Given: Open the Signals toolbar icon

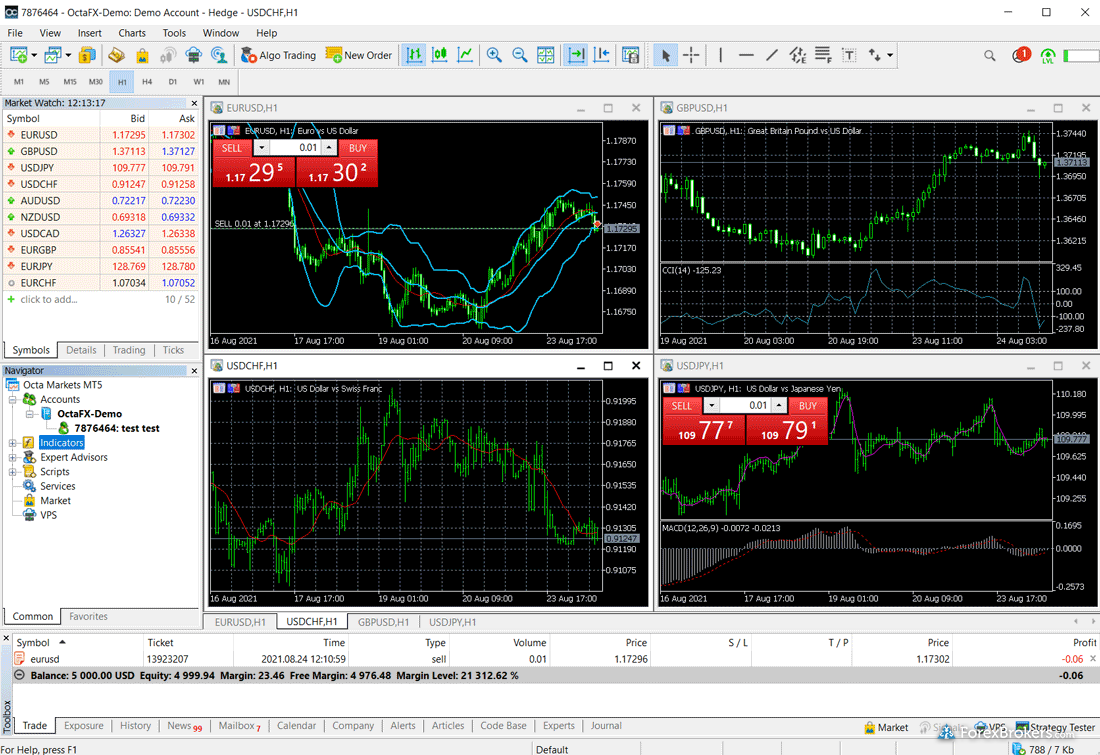Looking at the screenshot, I should coord(168,55).
